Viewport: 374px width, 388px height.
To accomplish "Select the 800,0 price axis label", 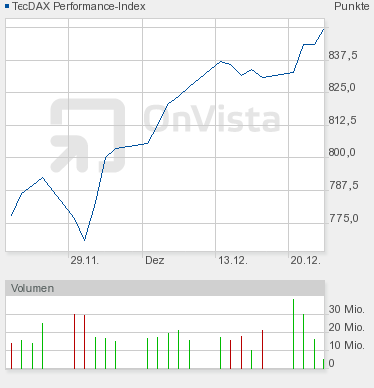I will 342,152.
